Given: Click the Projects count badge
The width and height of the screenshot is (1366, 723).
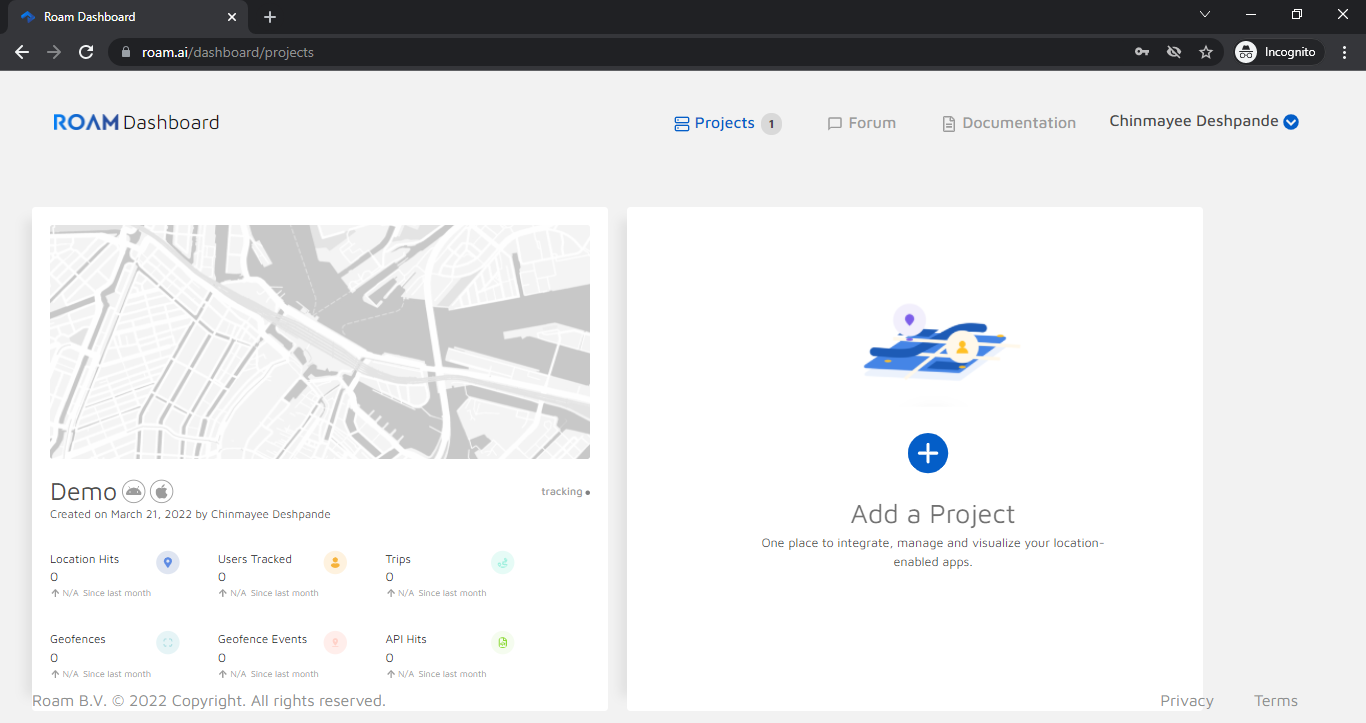Looking at the screenshot, I should (x=771, y=124).
